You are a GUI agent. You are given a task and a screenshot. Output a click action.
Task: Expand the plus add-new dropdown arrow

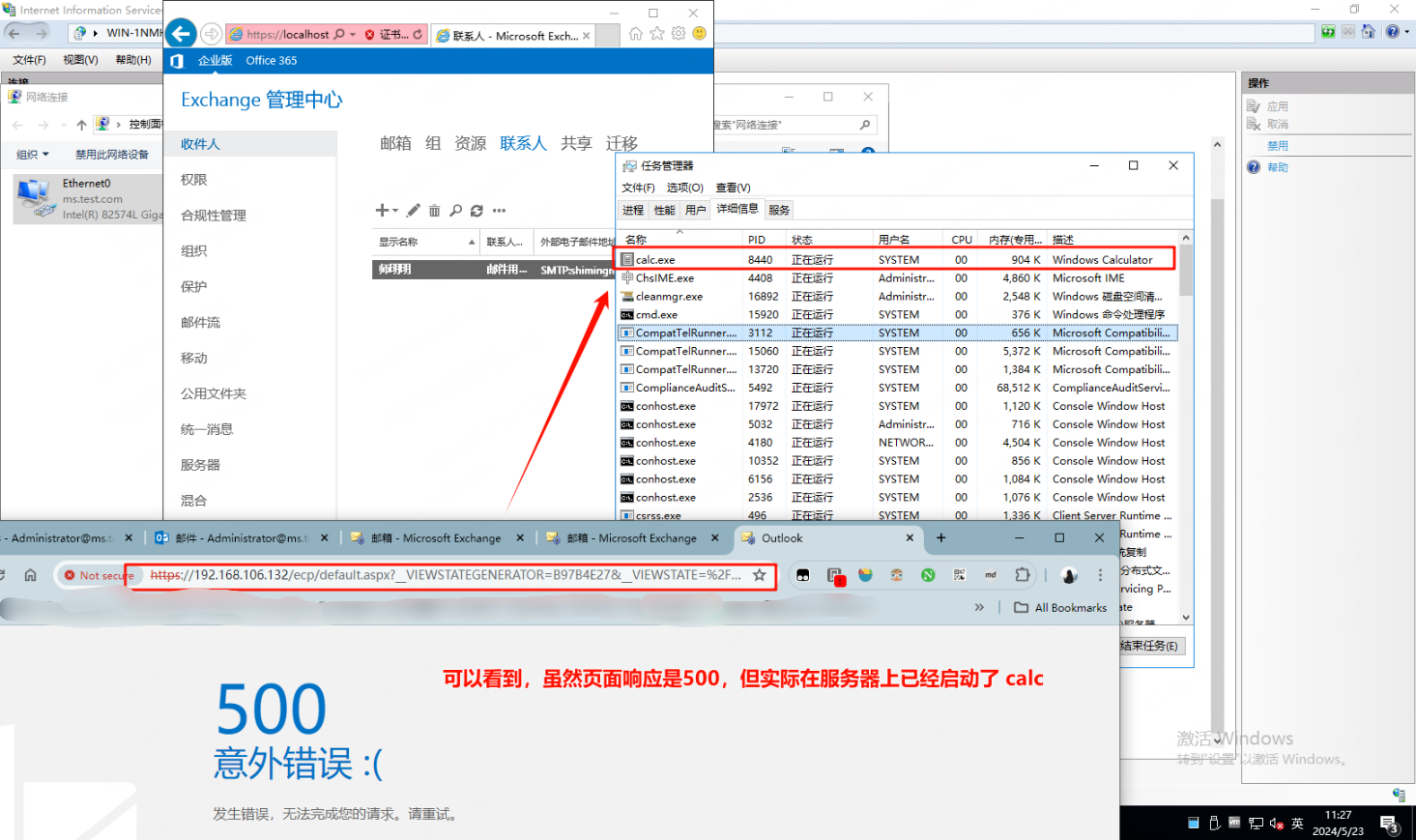395,211
